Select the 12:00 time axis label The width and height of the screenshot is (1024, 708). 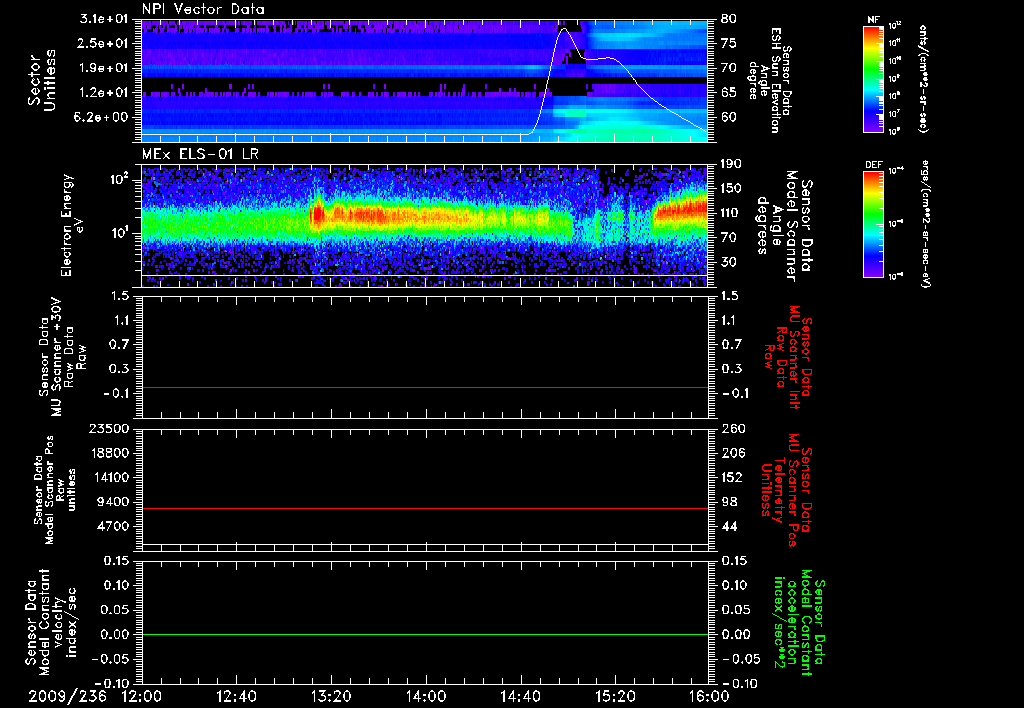[142, 696]
